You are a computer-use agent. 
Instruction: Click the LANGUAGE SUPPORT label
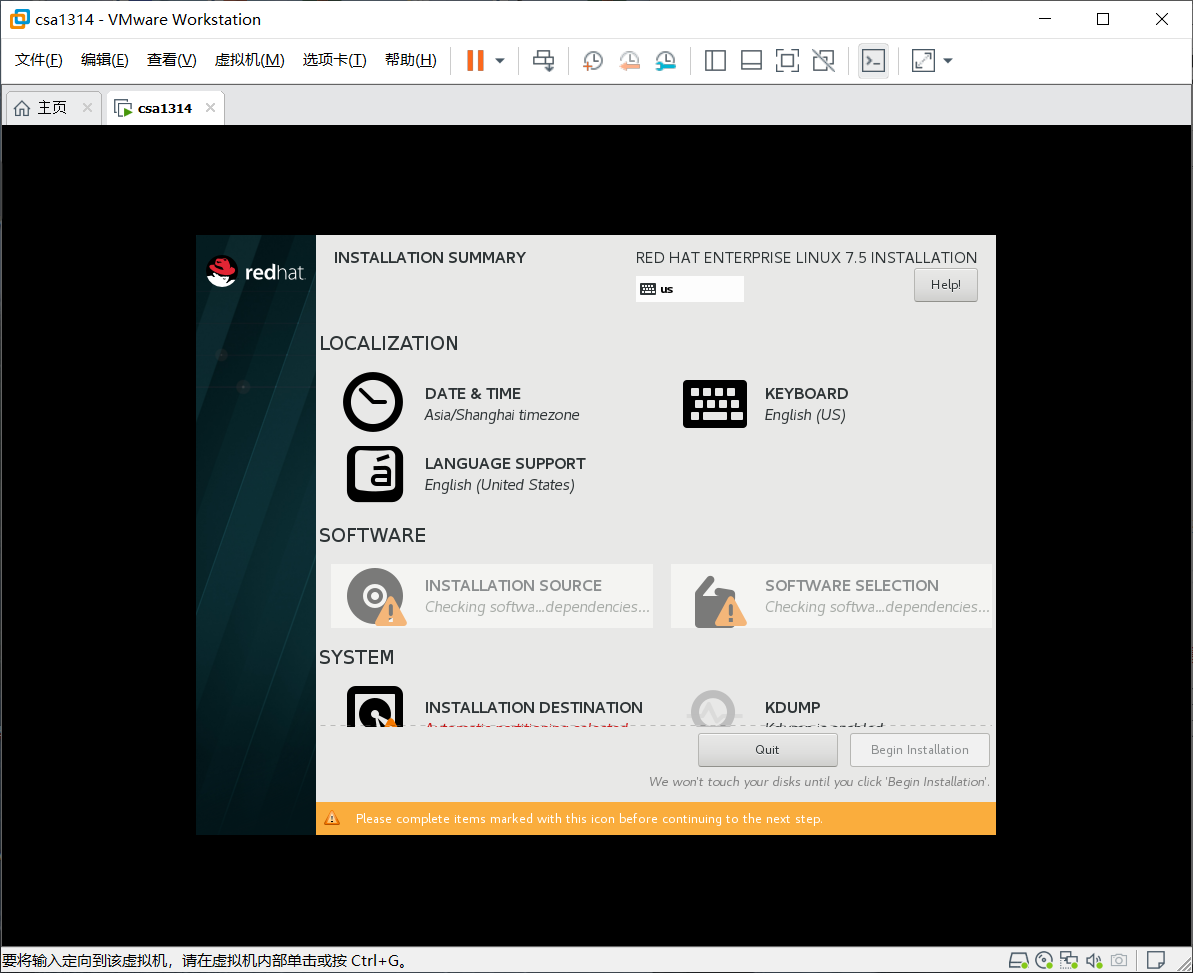click(x=505, y=463)
